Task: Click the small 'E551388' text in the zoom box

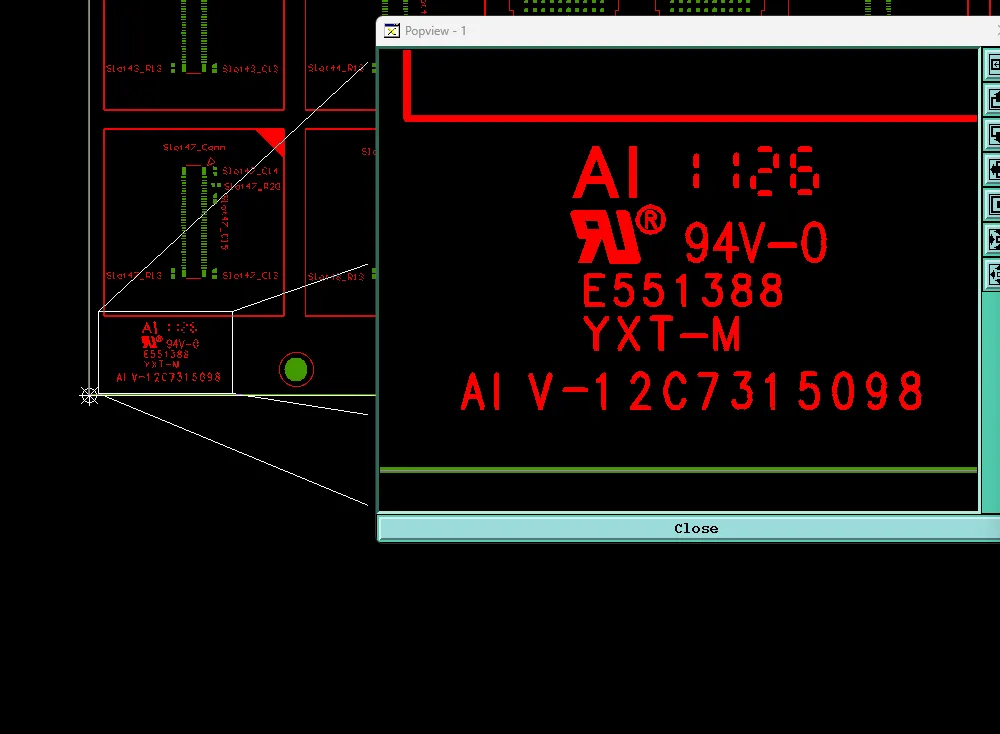Action: point(166,355)
